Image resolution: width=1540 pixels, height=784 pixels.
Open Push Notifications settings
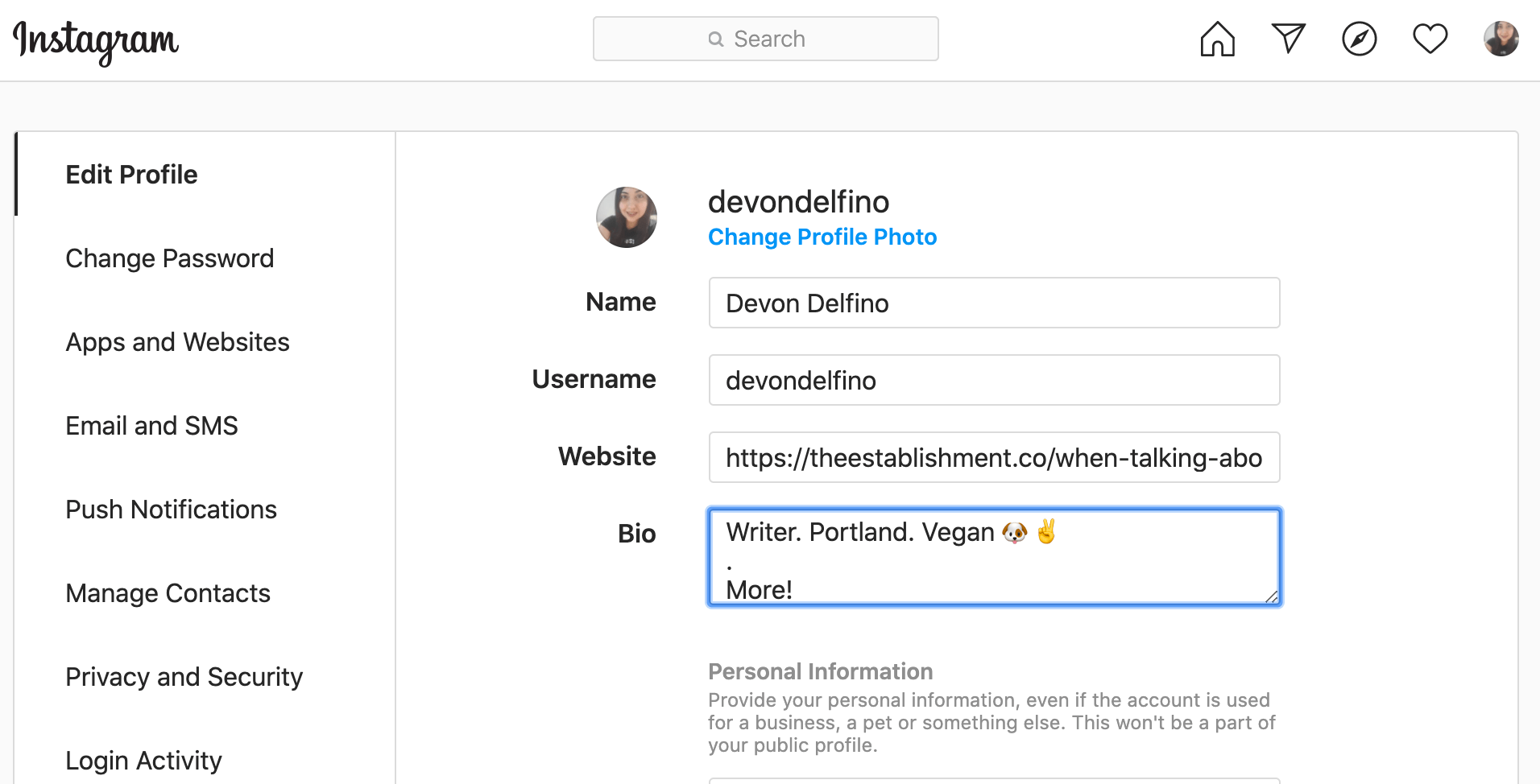click(x=171, y=510)
